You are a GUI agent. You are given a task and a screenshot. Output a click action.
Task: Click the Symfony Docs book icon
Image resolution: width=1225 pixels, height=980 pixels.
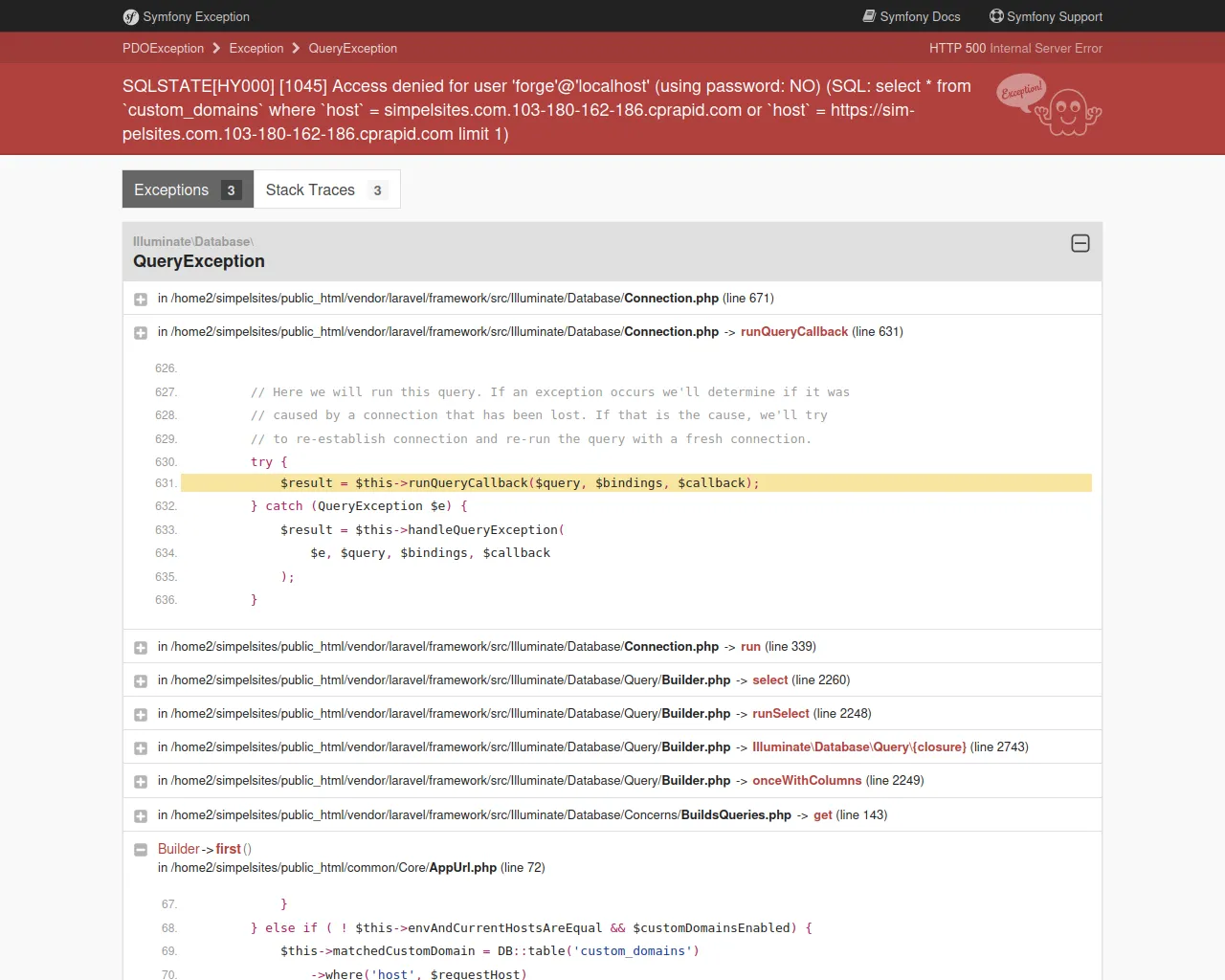point(869,16)
